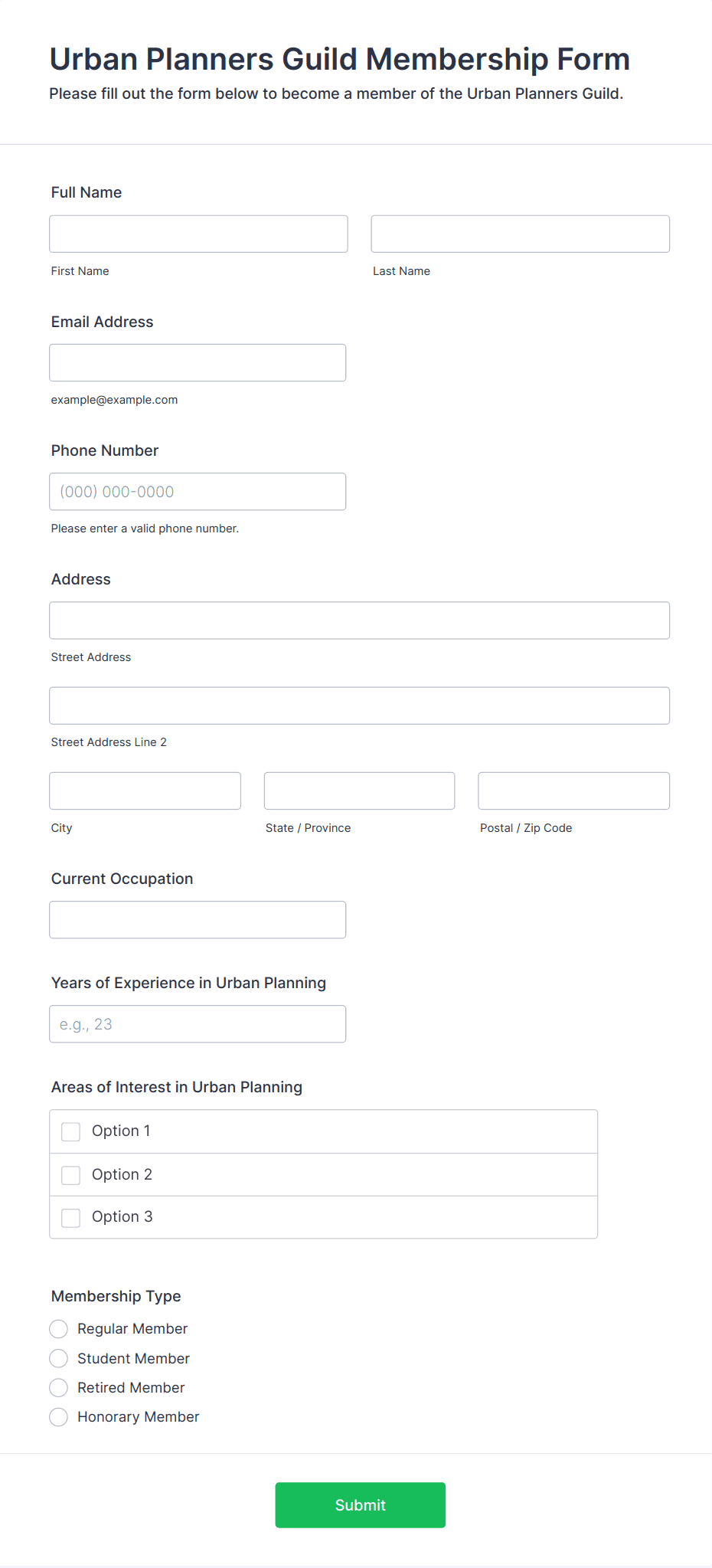The image size is (712, 1568).
Task: Click the State / Province field
Action: 358,791
